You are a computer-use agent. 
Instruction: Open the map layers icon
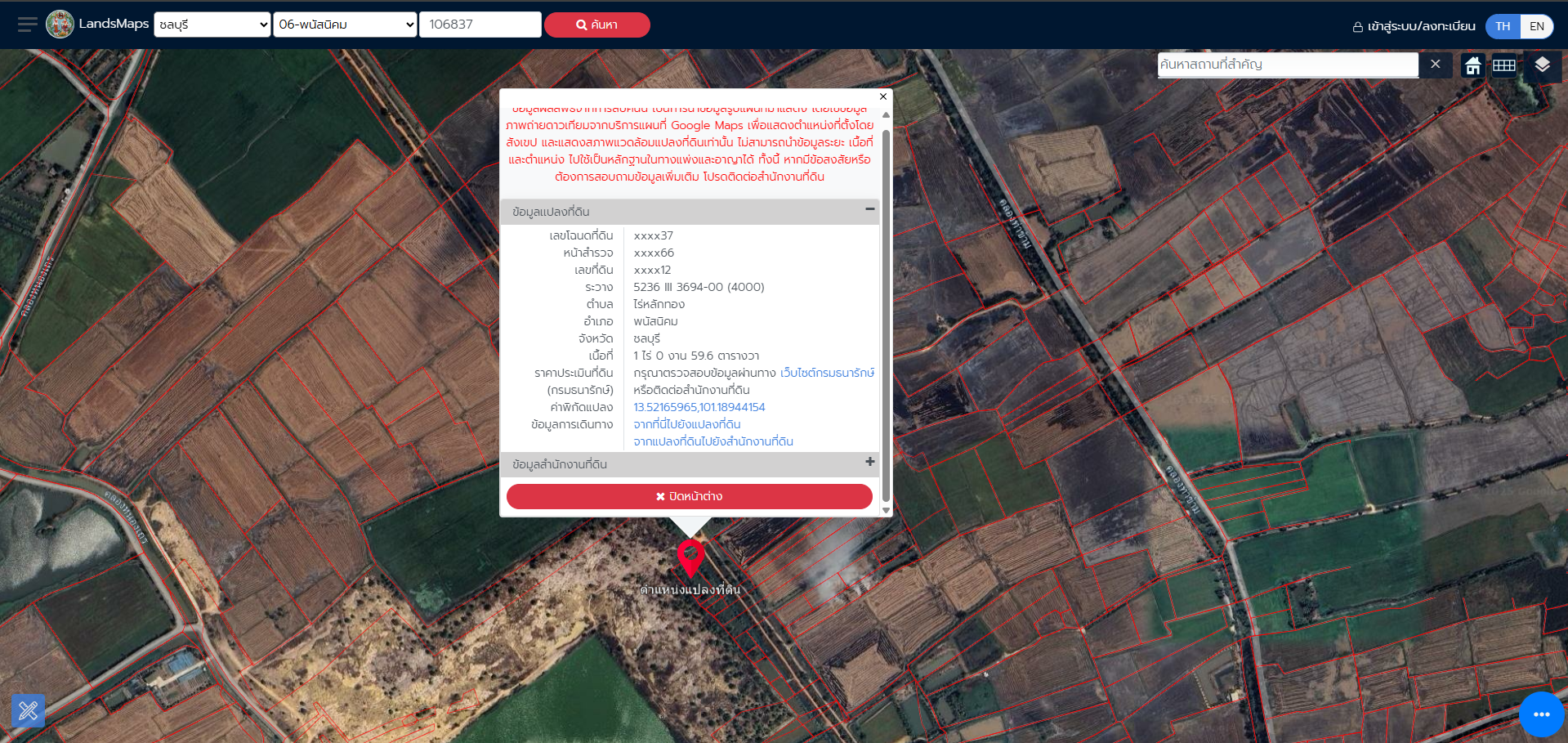tap(1541, 65)
